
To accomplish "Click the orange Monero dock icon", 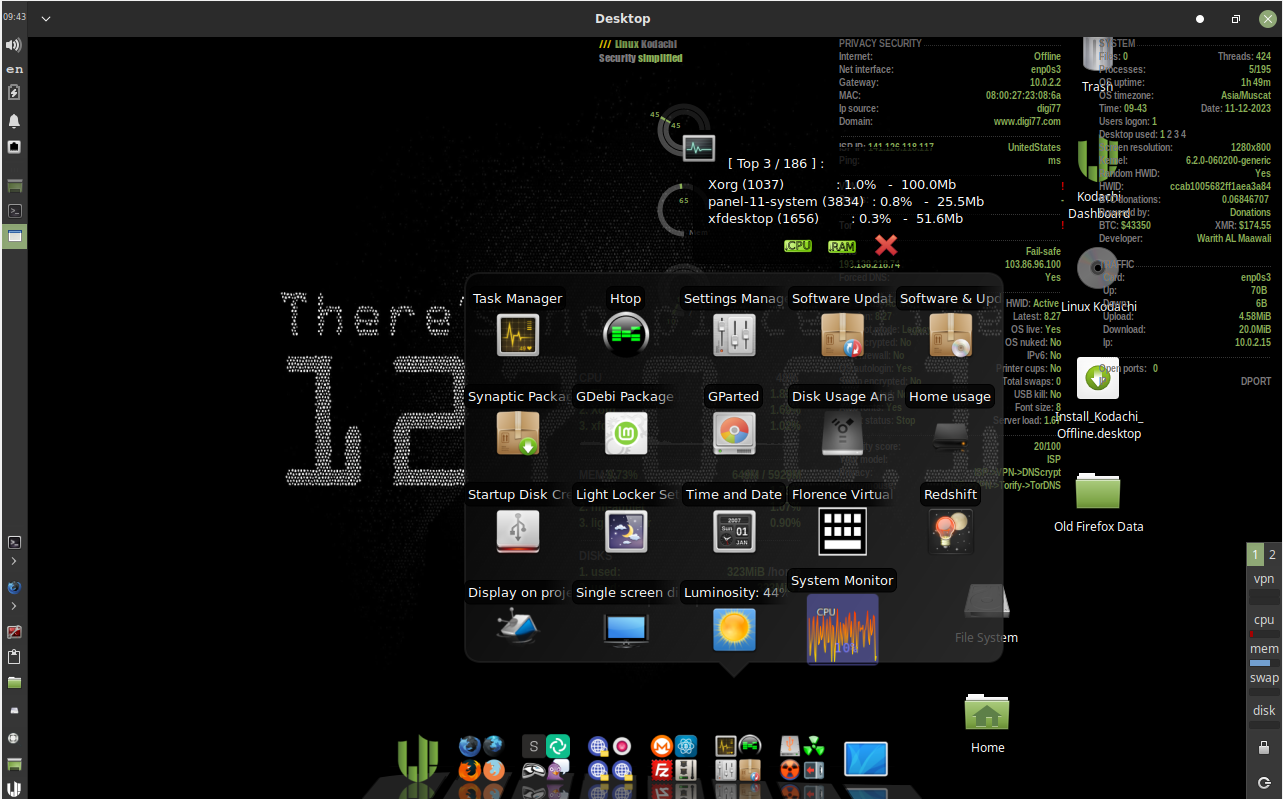I will click(661, 746).
